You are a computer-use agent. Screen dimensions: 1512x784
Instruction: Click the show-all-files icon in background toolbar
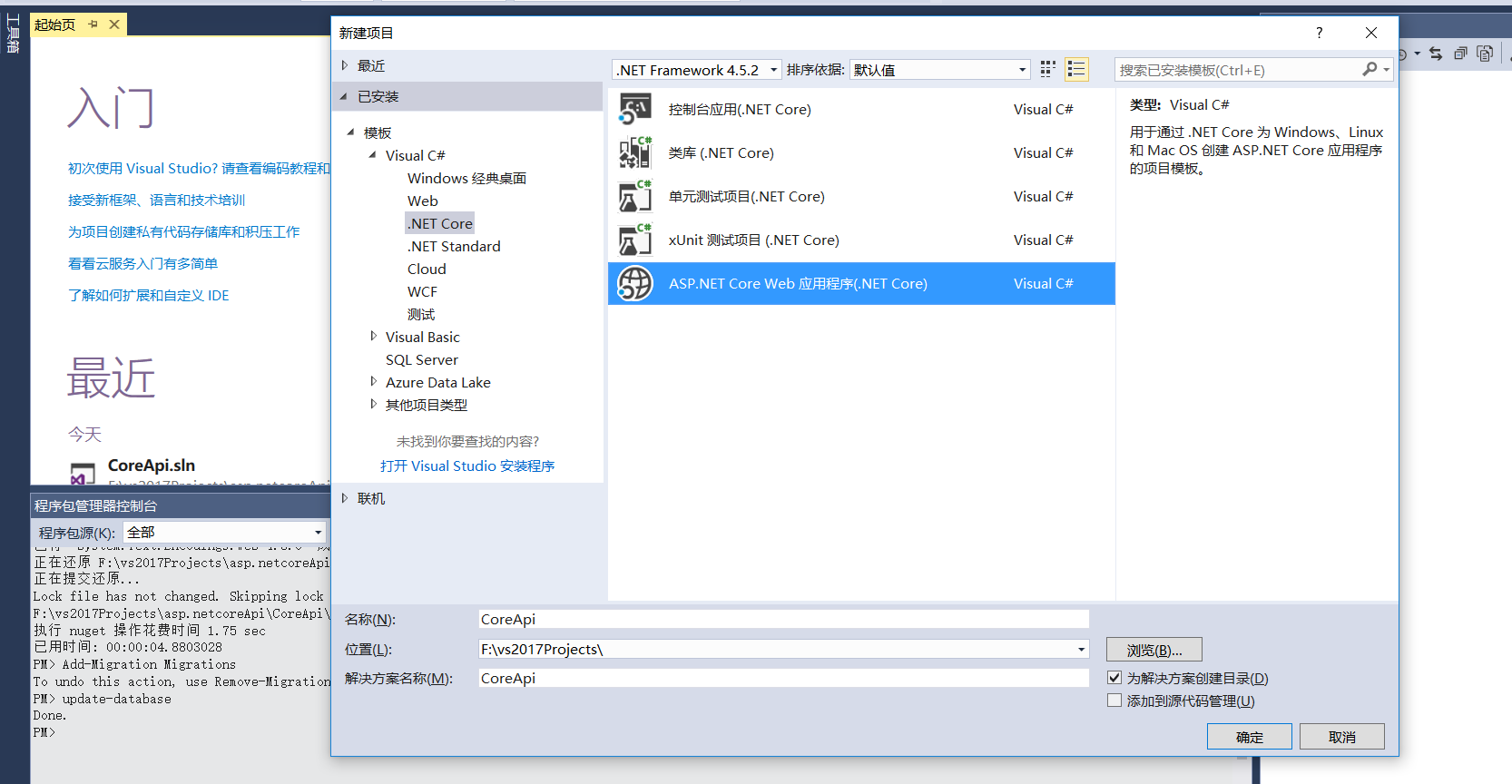click(1485, 54)
